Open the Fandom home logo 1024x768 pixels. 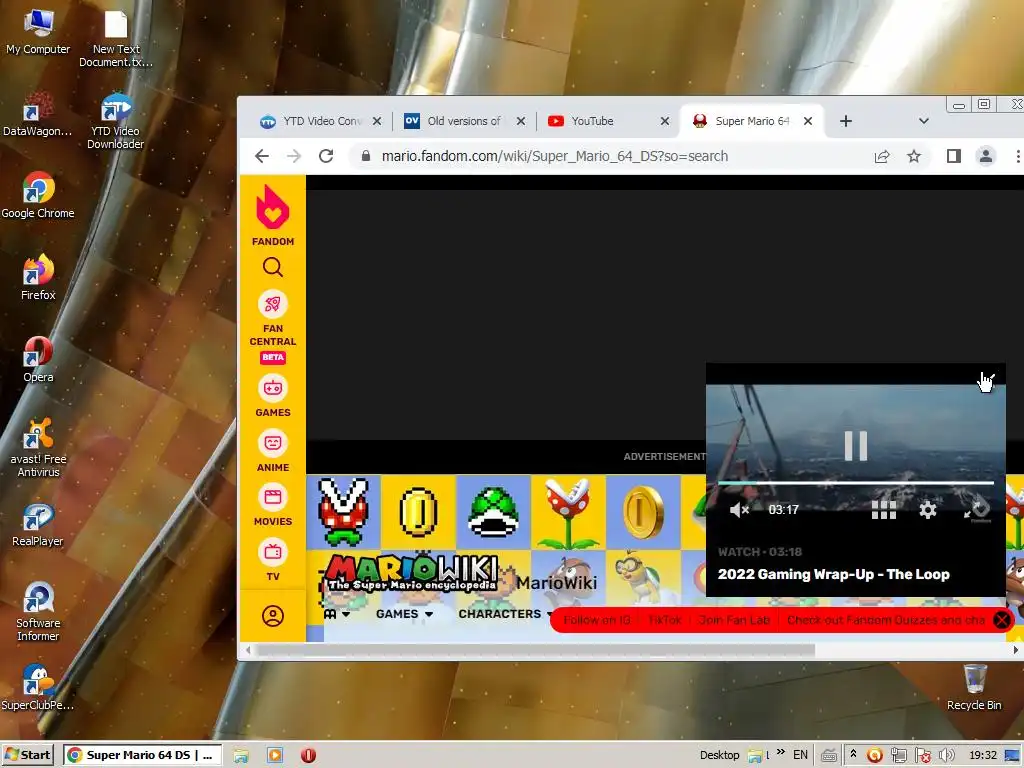(x=272, y=216)
